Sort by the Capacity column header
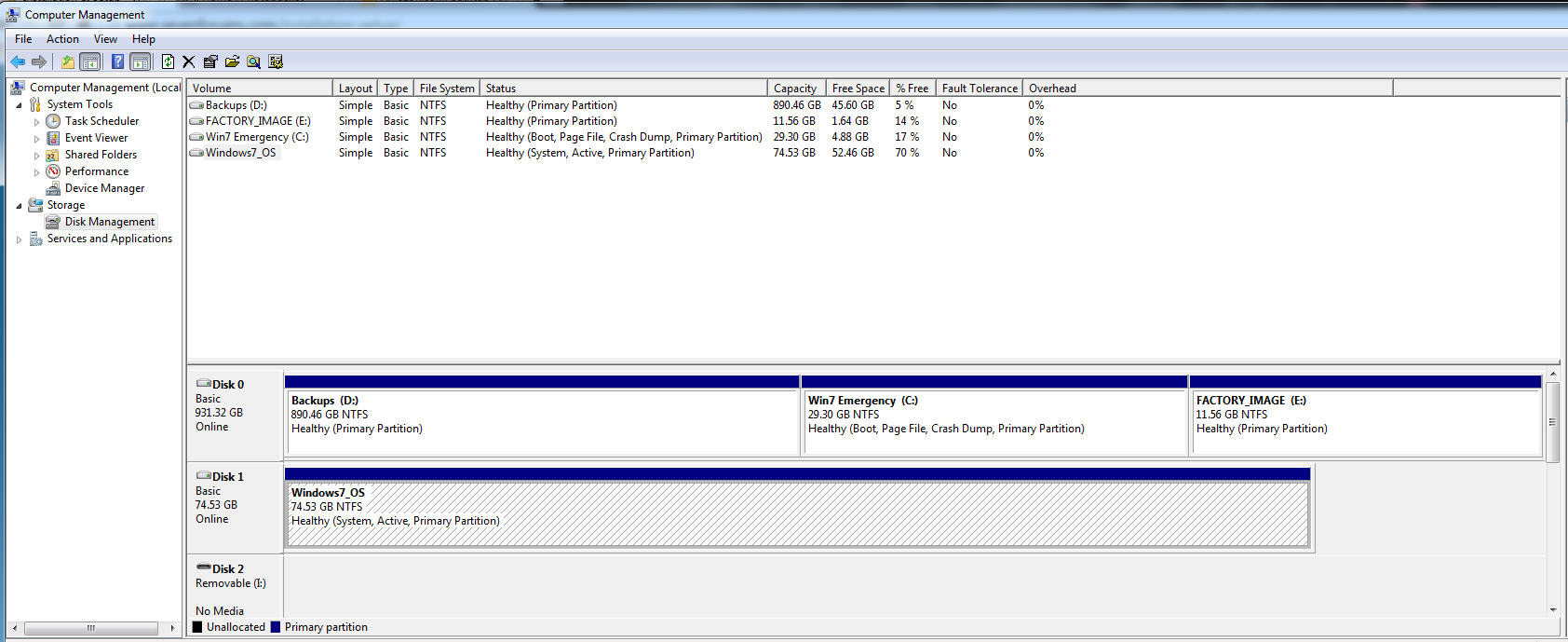The image size is (1568, 642). 797,89
